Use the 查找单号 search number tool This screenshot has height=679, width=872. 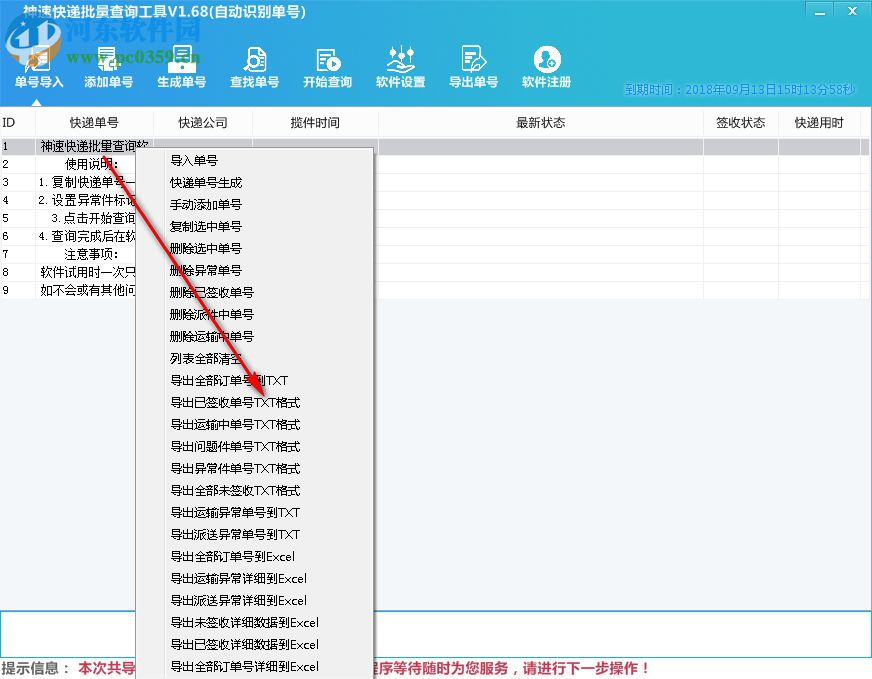tap(254, 65)
